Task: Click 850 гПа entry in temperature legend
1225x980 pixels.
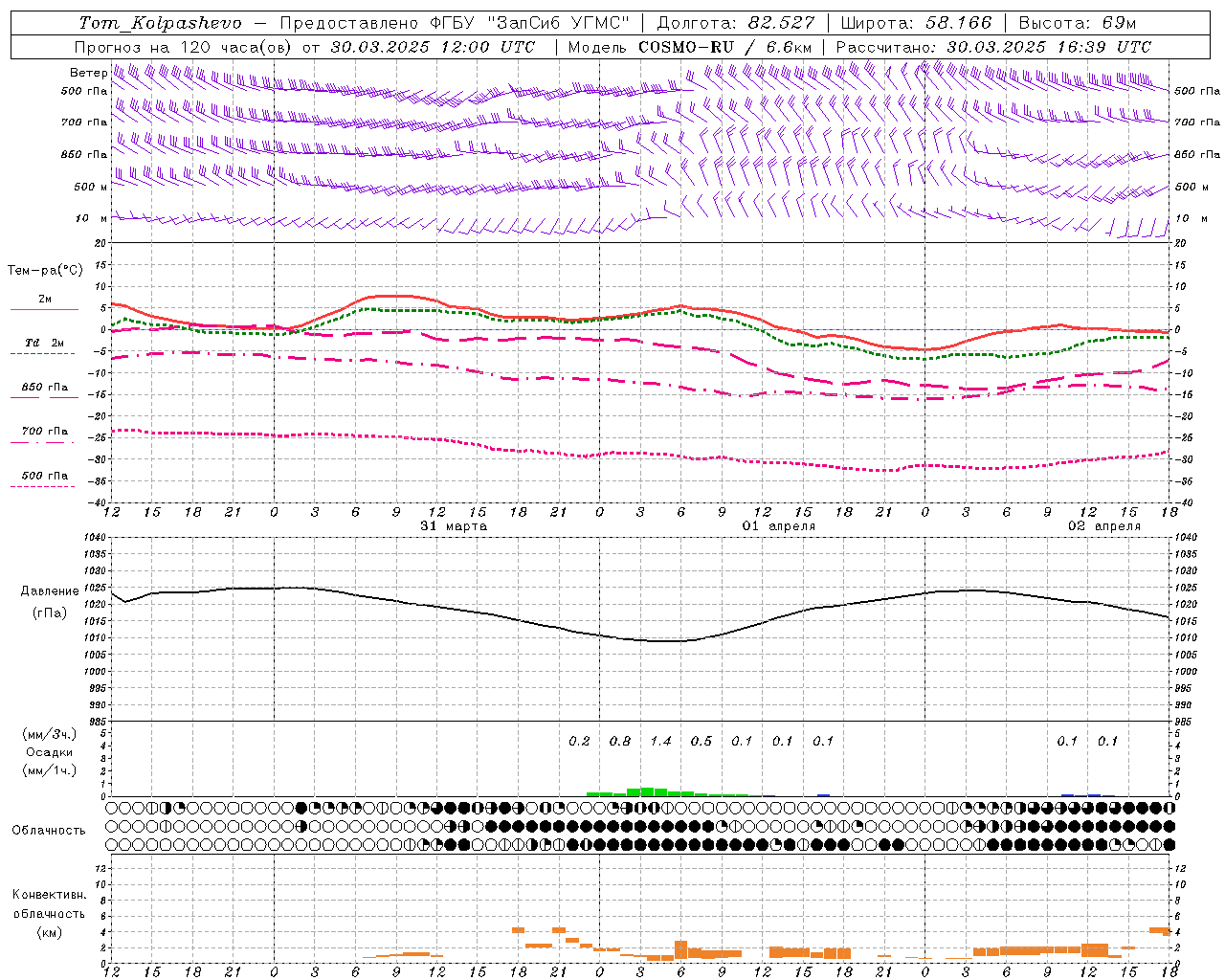Action: (44, 388)
